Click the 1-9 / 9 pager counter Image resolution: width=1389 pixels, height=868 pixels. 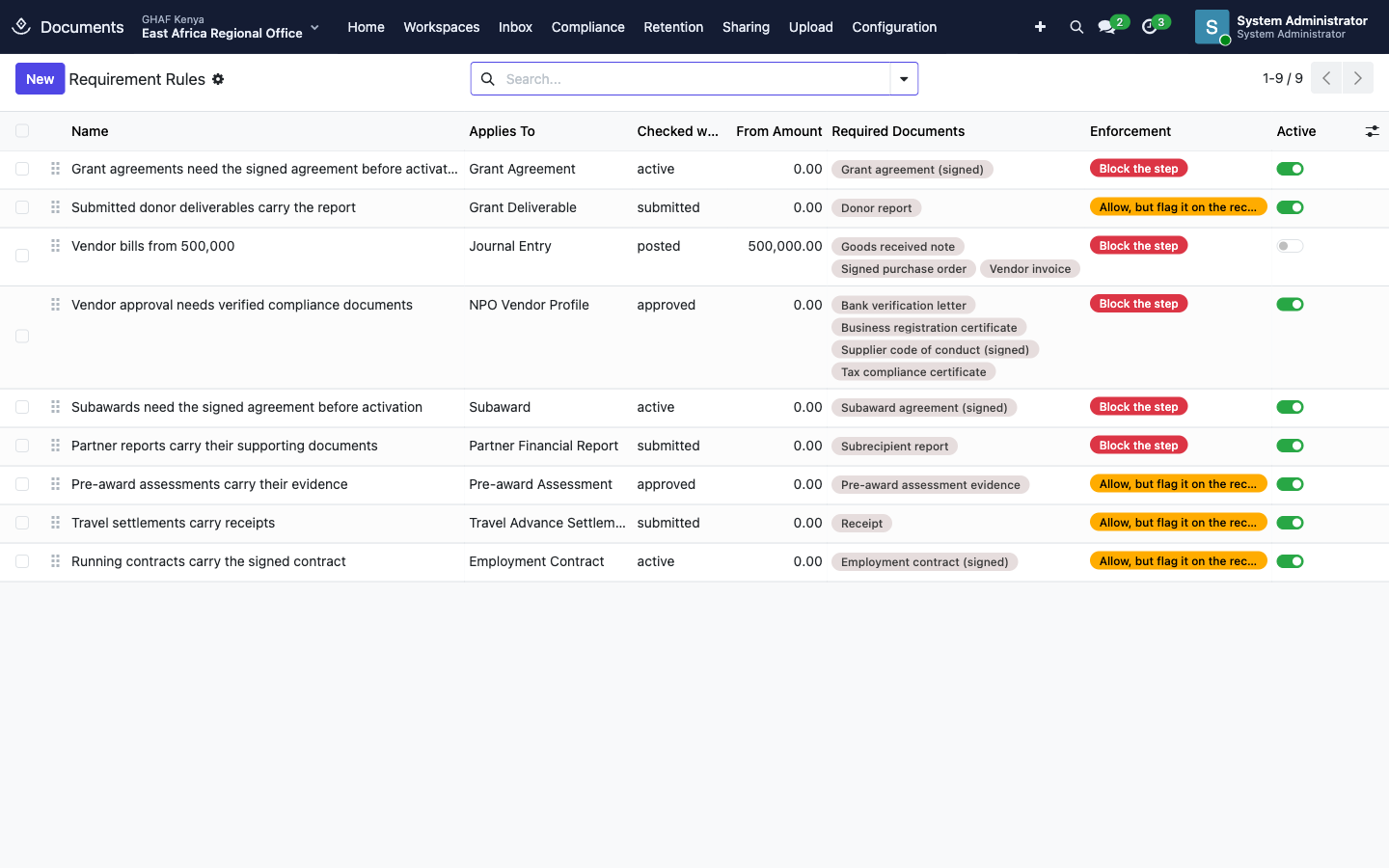click(x=1283, y=78)
